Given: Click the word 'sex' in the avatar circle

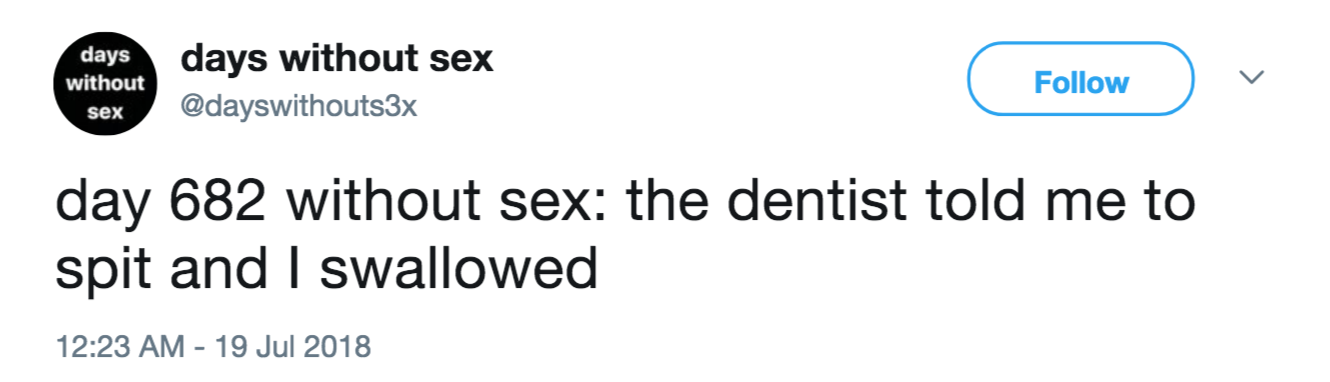Looking at the screenshot, I should click(x=103, y=113).
